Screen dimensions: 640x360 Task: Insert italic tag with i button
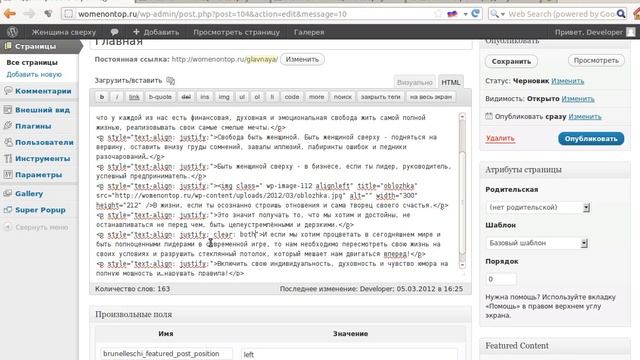(117, 97)
